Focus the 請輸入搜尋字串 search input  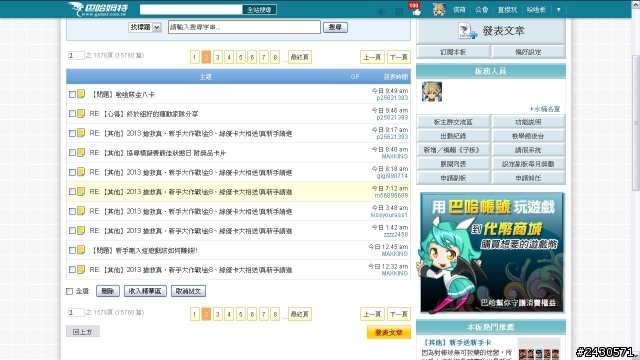coord(244,27)
